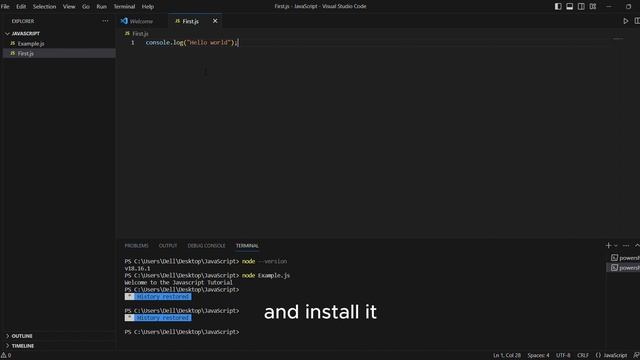The width and height of the screenshot is (640, 360).
Task: Select the first powershell terminal
Action: (x=624, y=258)
